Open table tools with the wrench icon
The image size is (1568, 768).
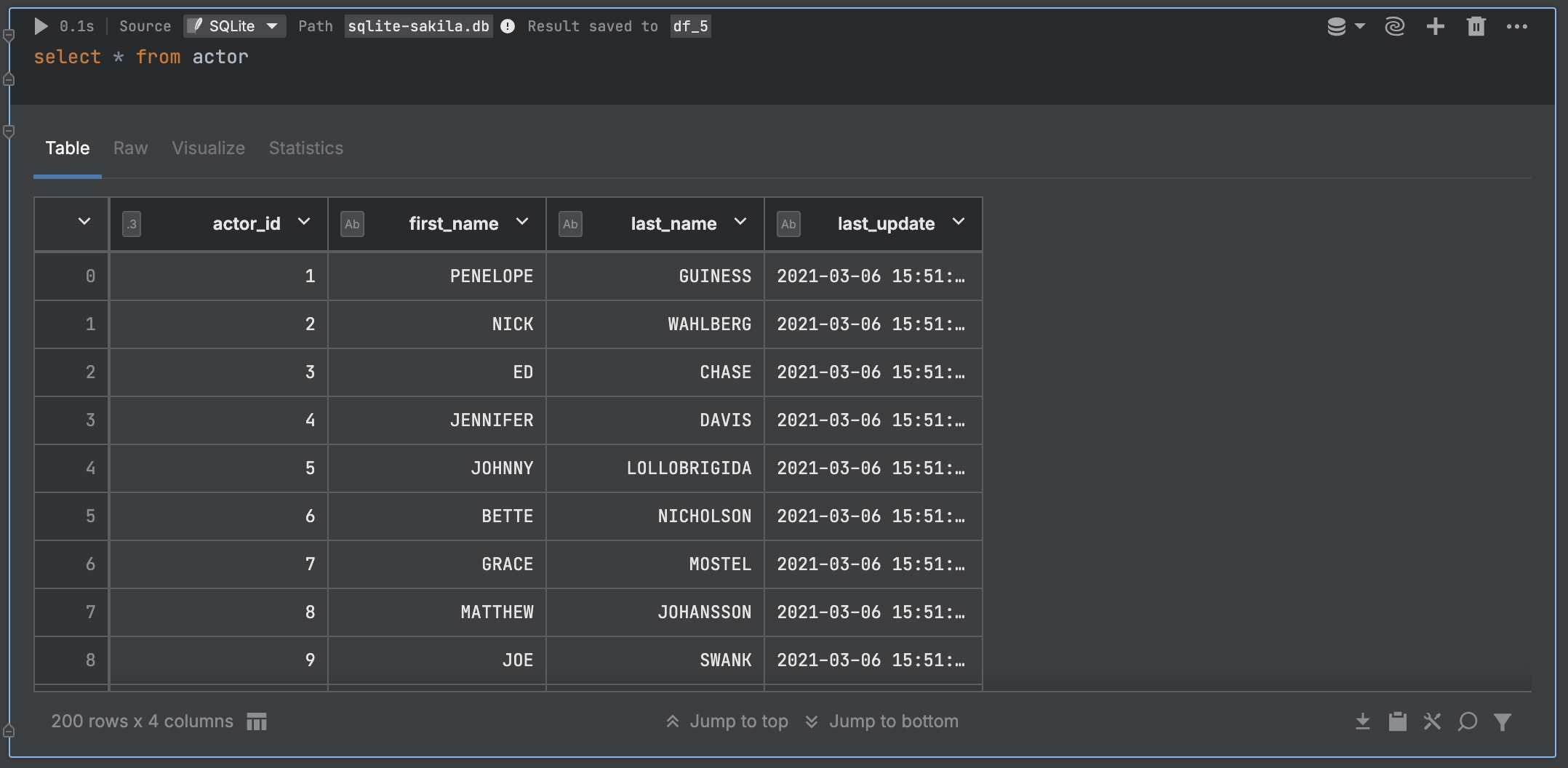click(x=1432, y=721)
